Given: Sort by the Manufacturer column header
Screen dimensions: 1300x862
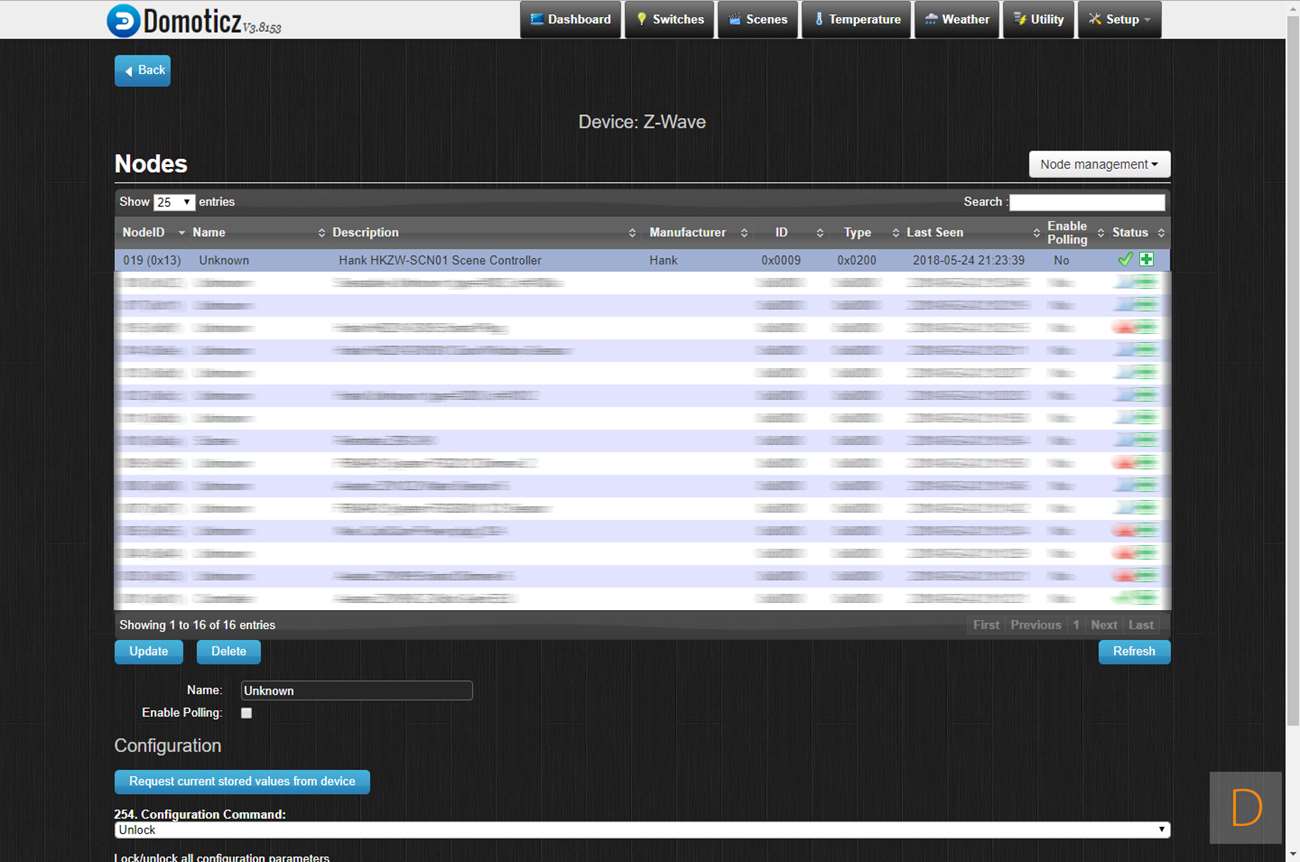Looking at the screenshot, I should (698, 233).
